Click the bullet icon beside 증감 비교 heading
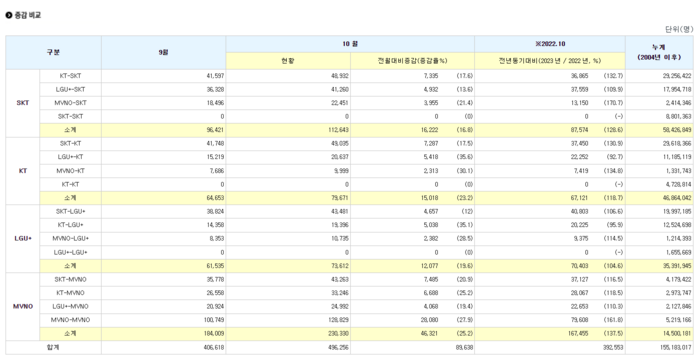The width and height of the screenshot is (700, 363). (x=9, y=15)
